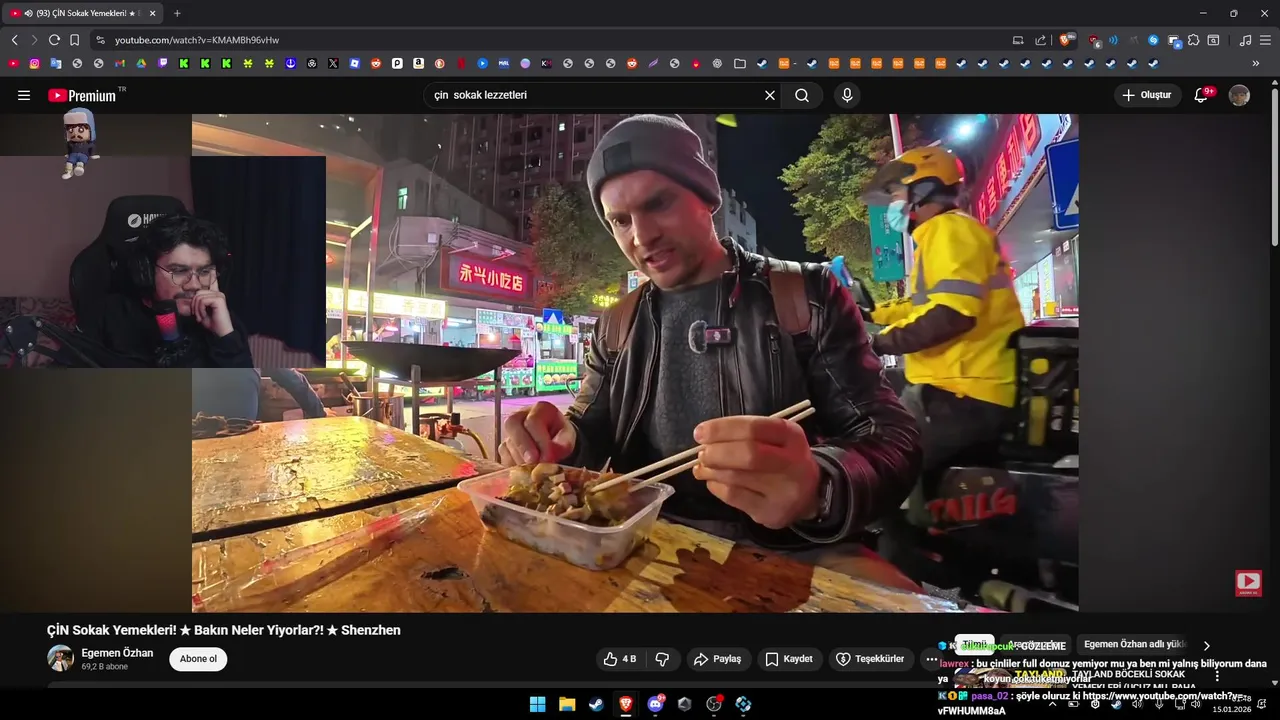Open the bookmarks folder icon
The width and height of the screenshot is (1280, 720).
coord(740,63)
